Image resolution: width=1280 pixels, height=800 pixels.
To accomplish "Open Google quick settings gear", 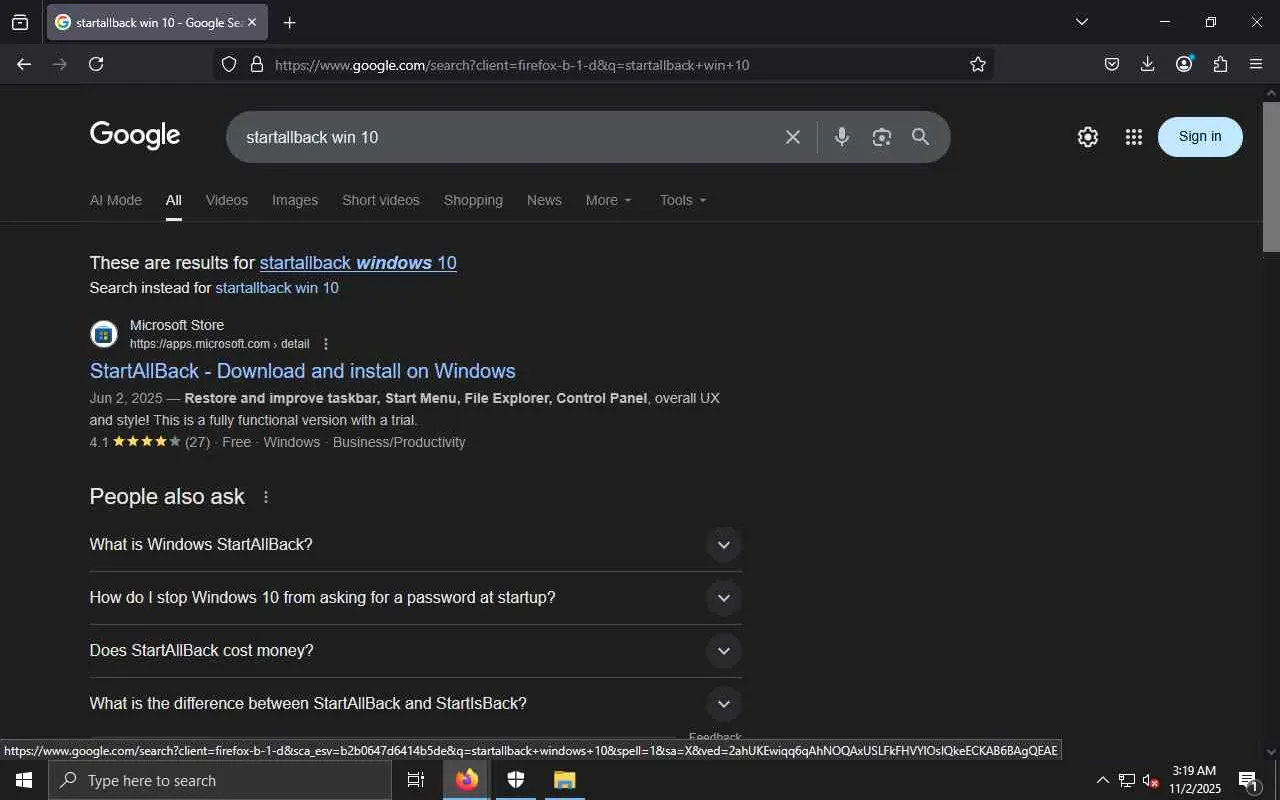I will [1088, 137].
